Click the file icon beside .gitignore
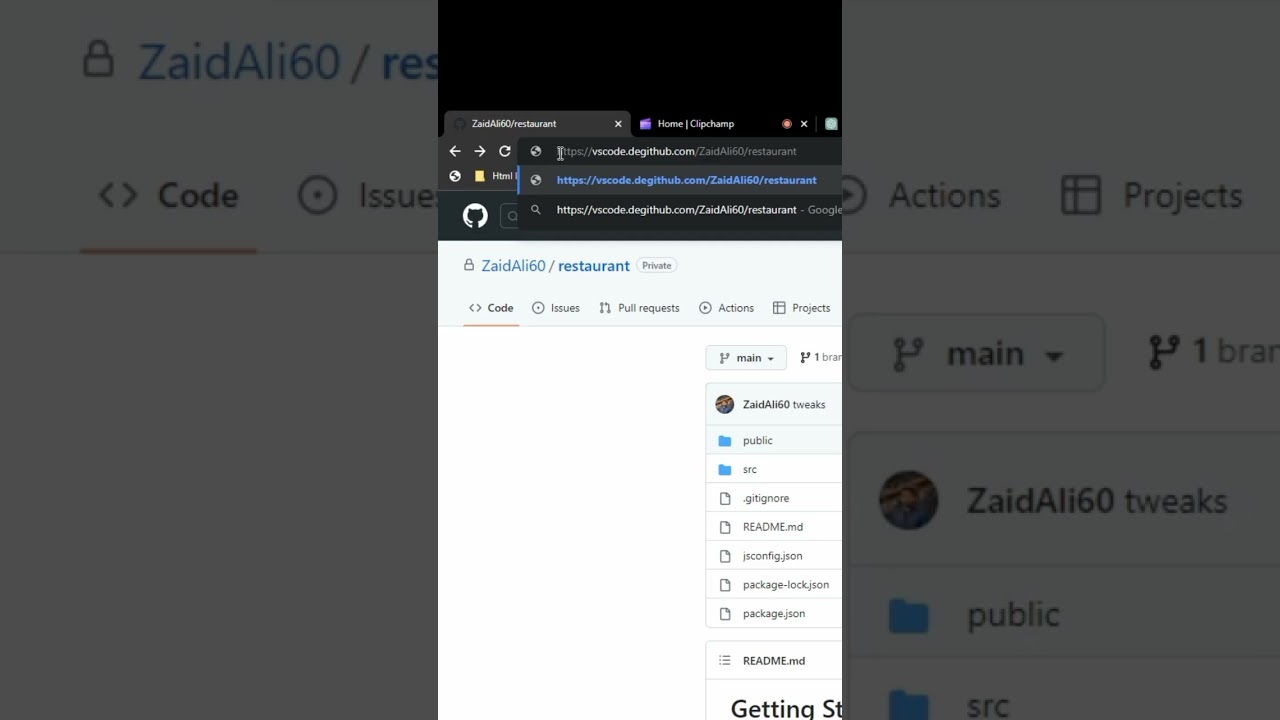Screen dimensions: 1280x720 725,498
